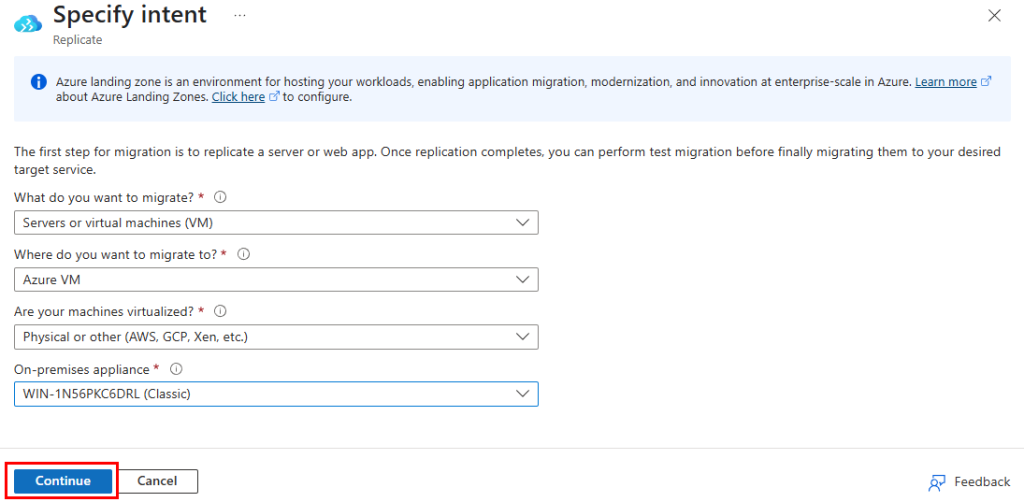Click info icon beside Where do you want to migrate to
The image size is (1024, 502).
click(244, 255)
